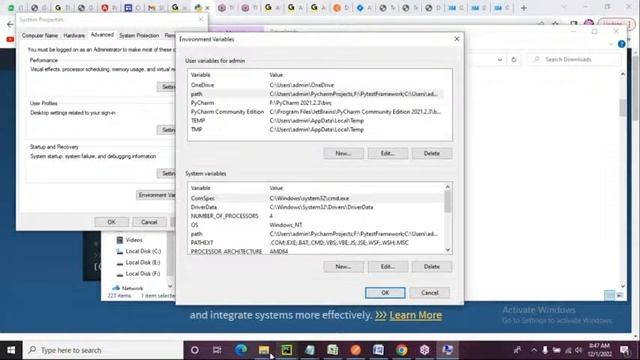
Task: Open Videos in File Explorer tree
Action: (130, 240)
